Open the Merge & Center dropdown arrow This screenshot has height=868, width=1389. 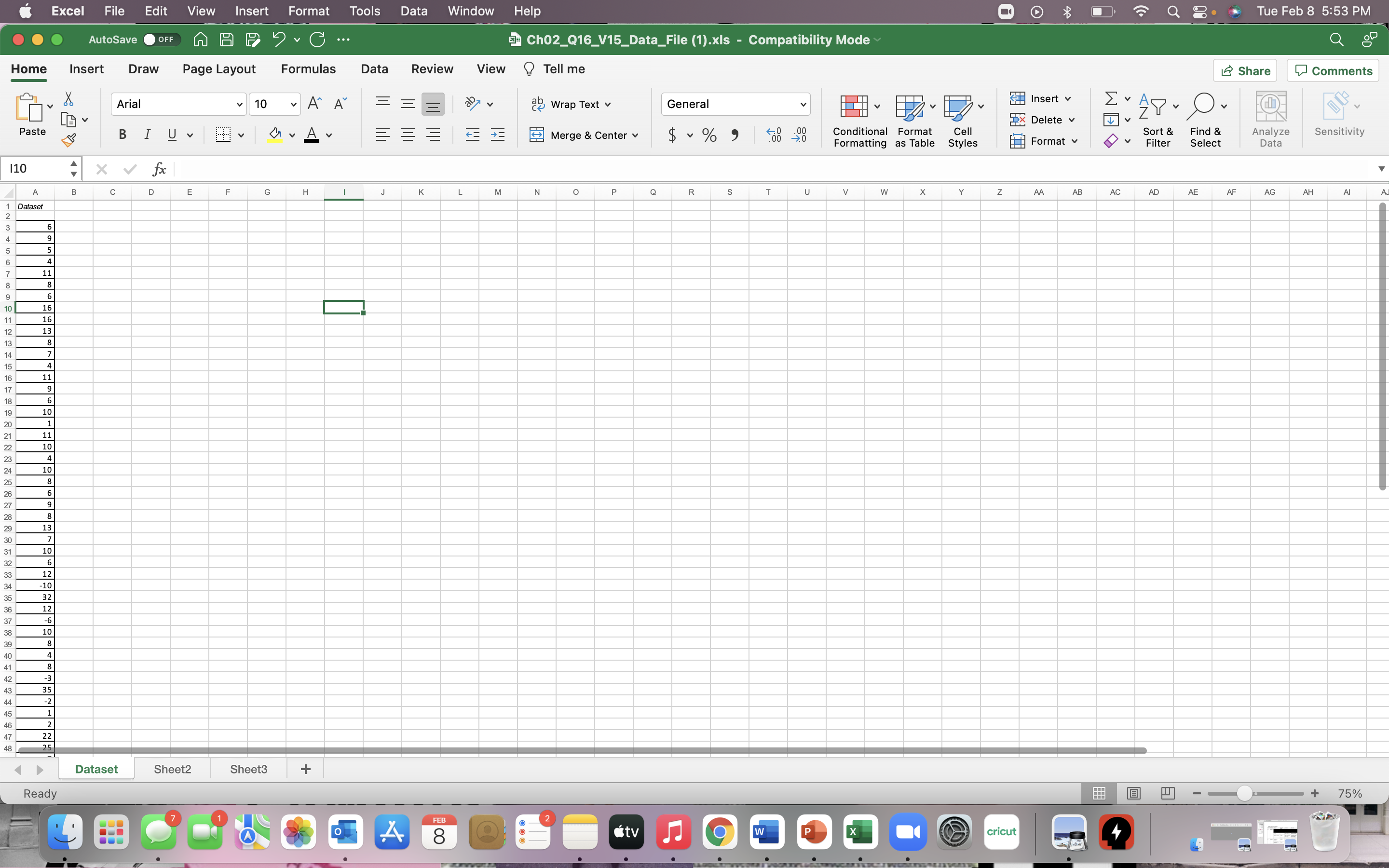[x=635, y=136]
